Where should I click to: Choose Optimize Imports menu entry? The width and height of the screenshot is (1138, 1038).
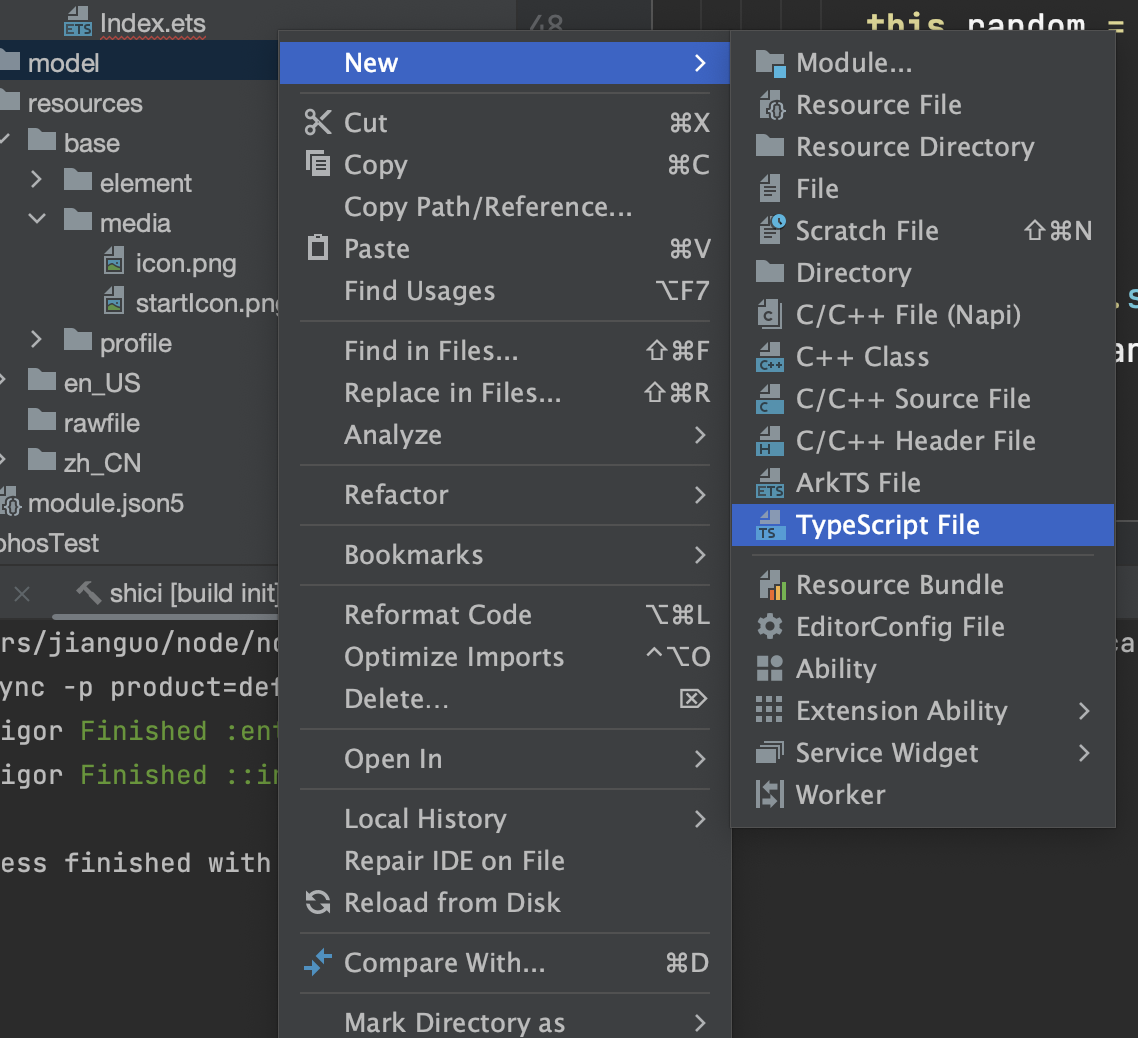(x=504, y=658)
